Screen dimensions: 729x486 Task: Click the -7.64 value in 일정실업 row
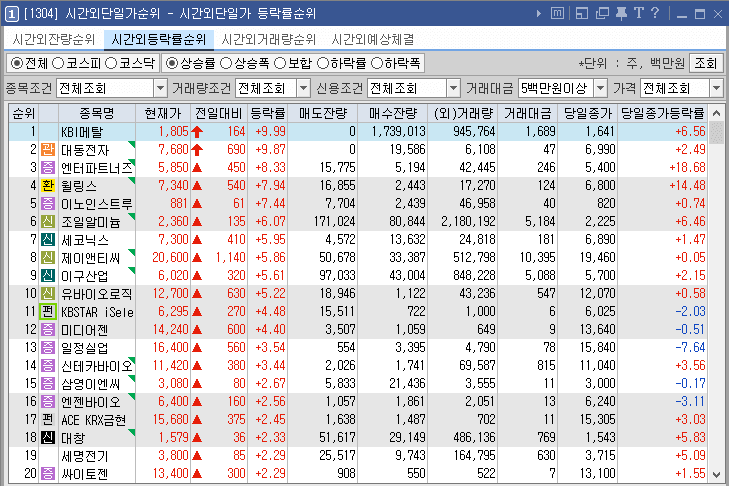point(690,348)
